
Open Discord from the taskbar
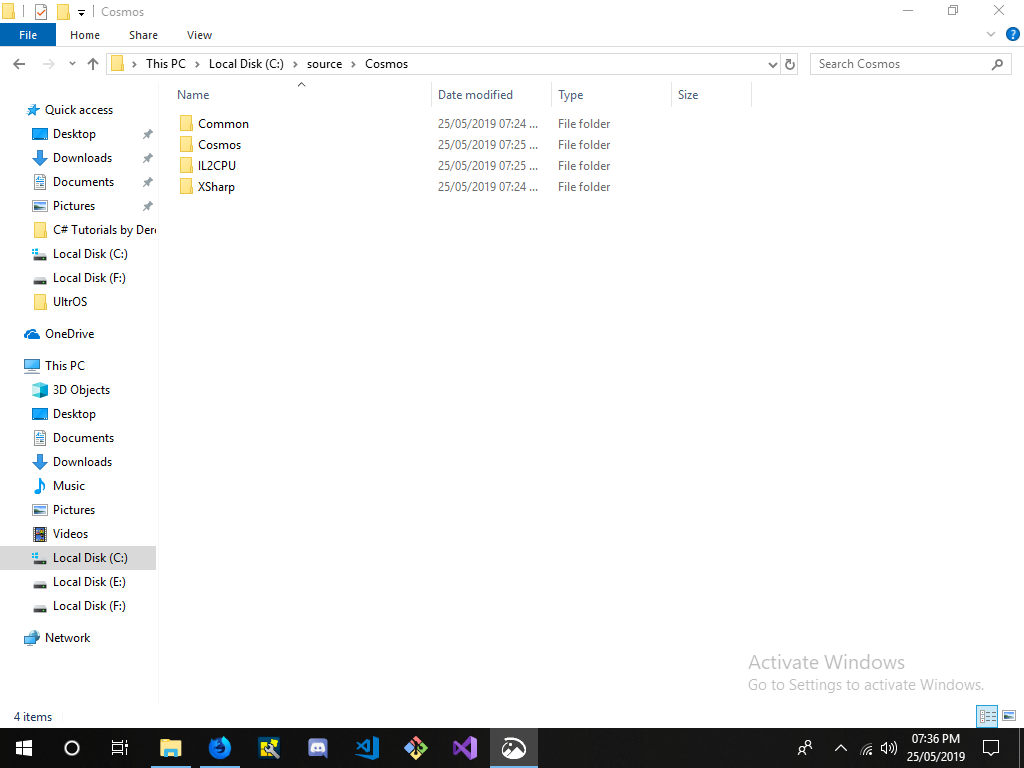point(318,747)
